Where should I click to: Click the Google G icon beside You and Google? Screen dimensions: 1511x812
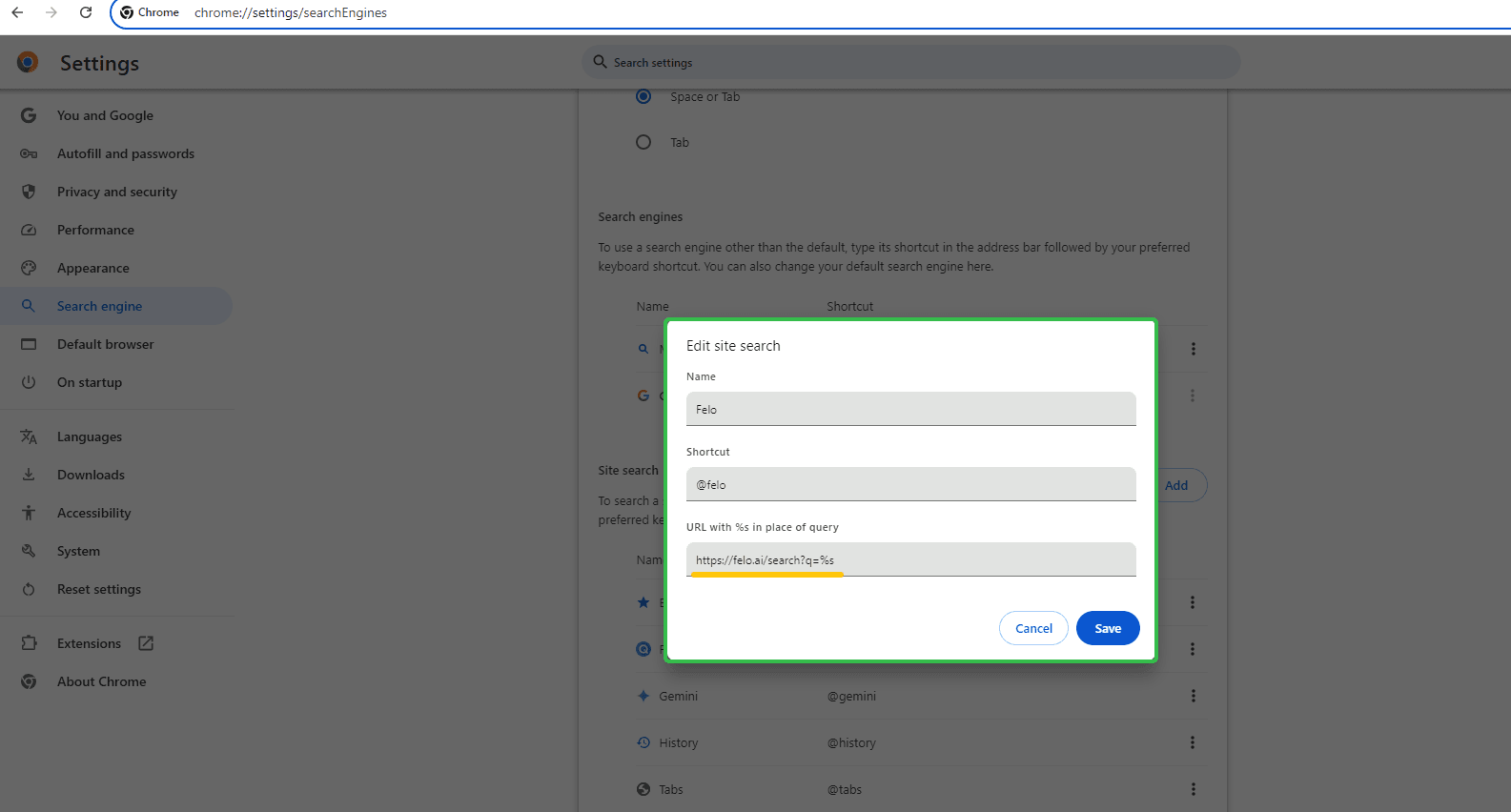[29, 115]
